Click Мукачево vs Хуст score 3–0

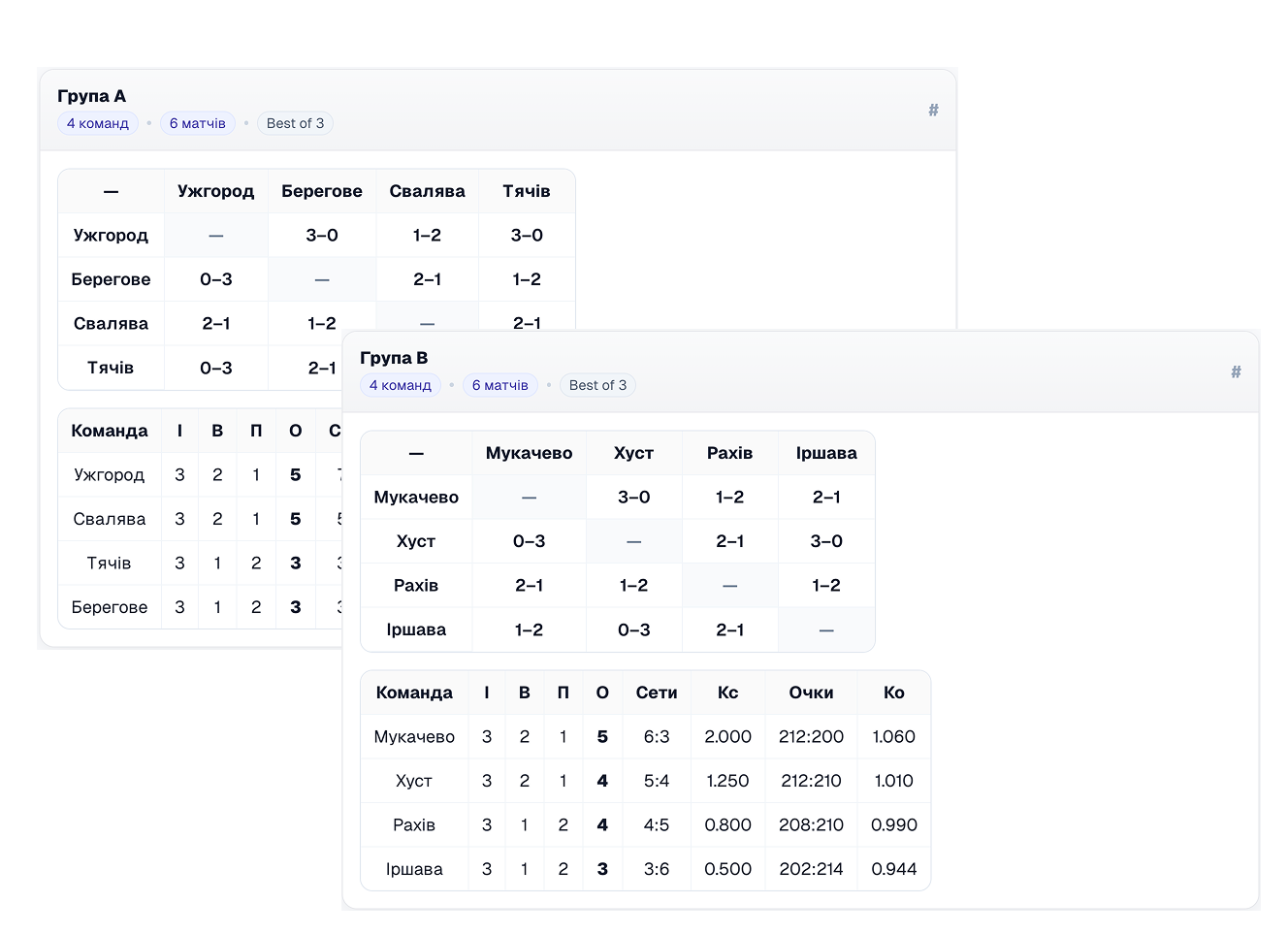click(633, 498)
